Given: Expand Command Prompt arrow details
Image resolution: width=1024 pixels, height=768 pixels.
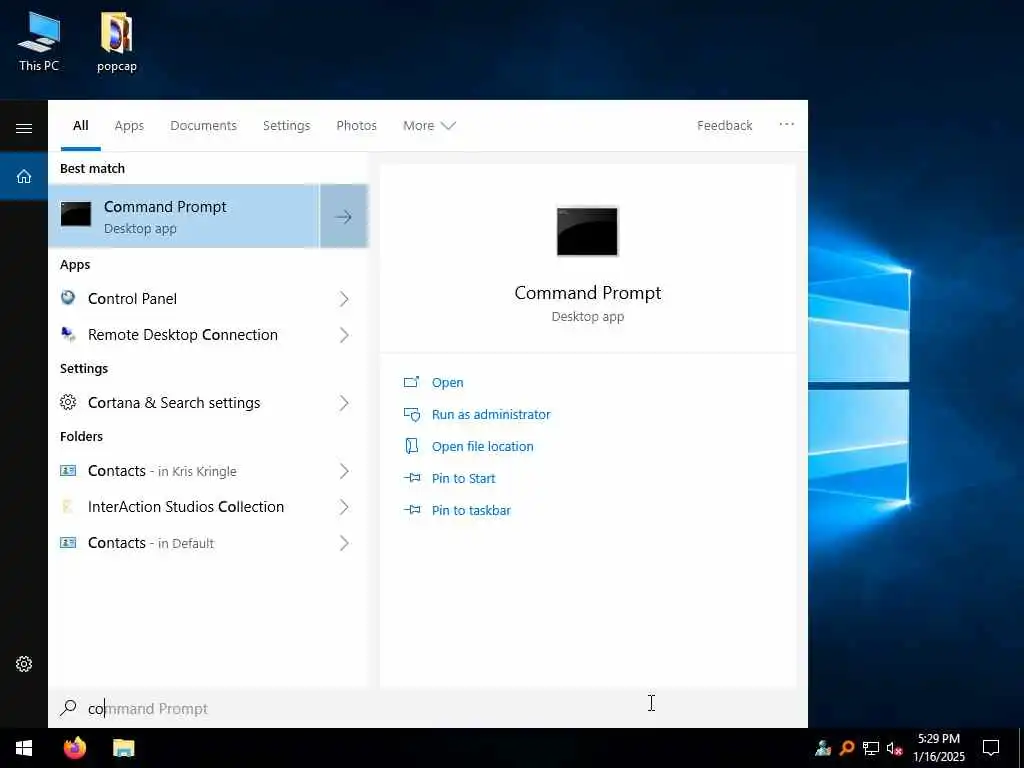Looking at the screenshot, I should point(344,216).
